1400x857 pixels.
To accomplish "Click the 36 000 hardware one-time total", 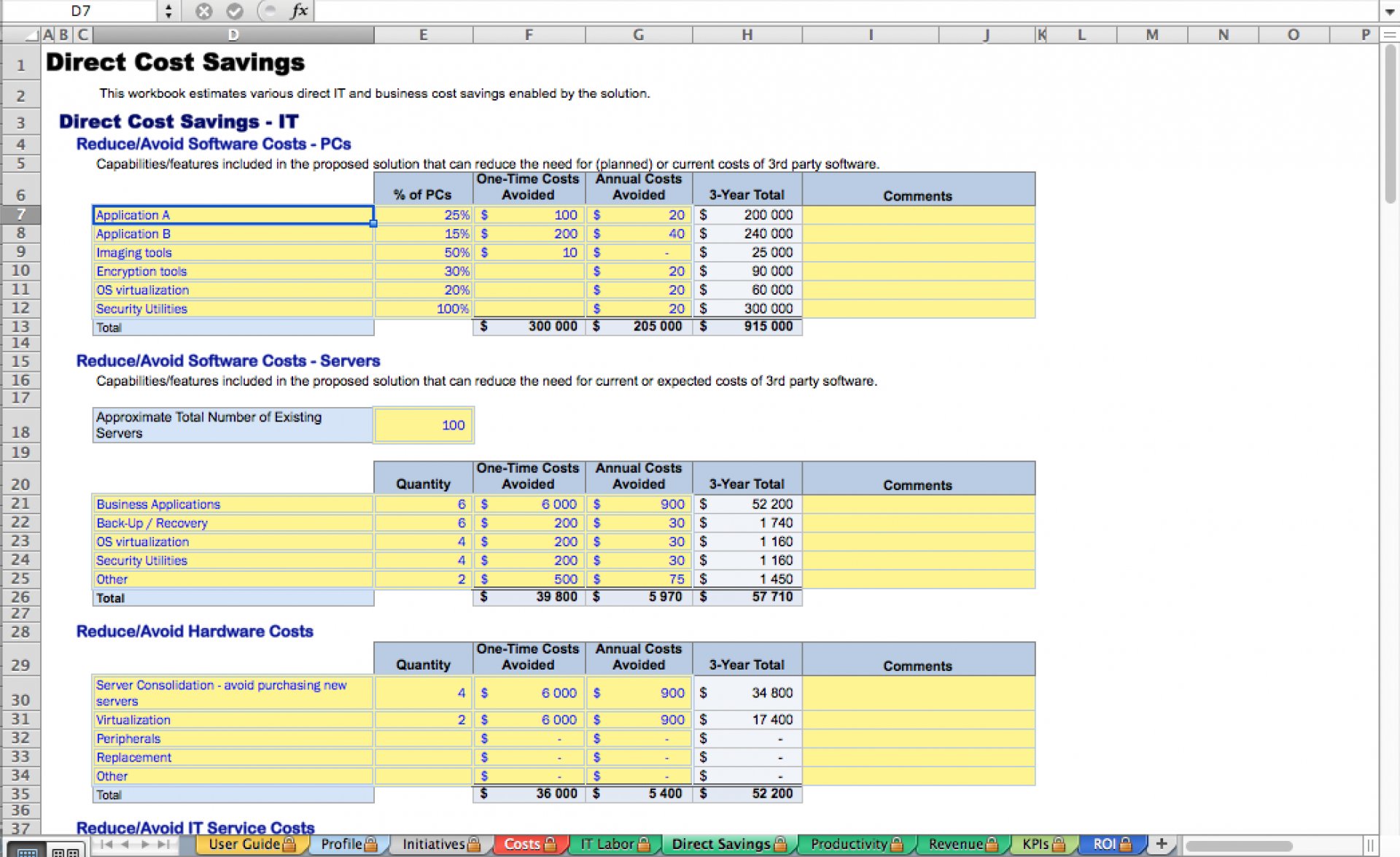I will (529, 794).
